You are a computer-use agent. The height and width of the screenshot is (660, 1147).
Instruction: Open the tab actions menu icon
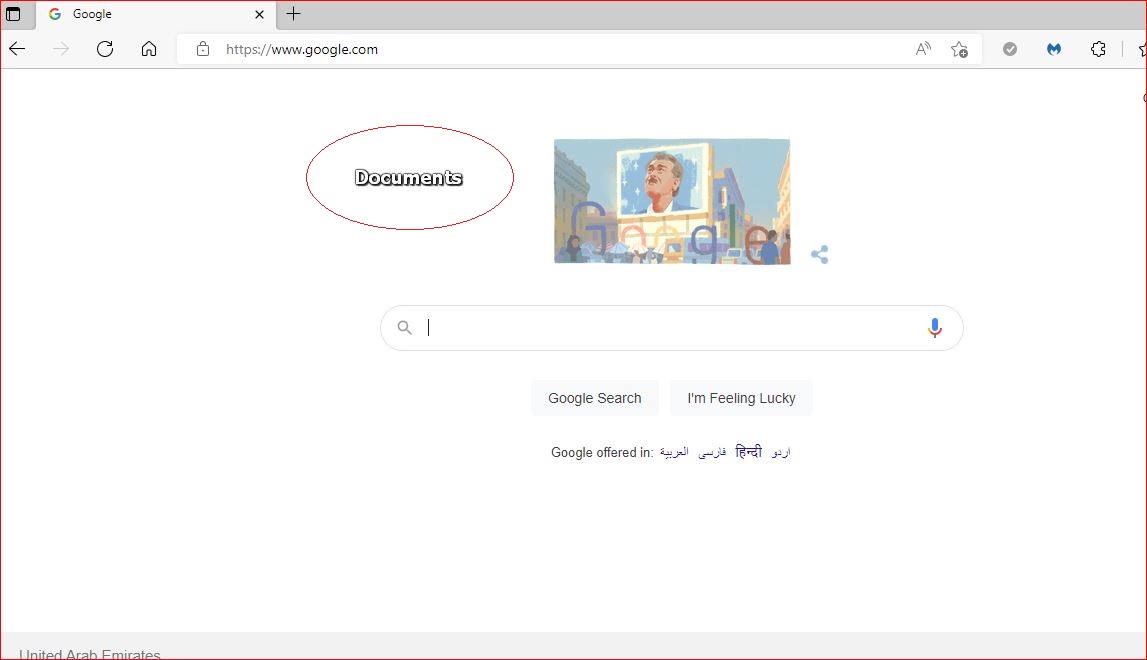[x=13, y=14]
